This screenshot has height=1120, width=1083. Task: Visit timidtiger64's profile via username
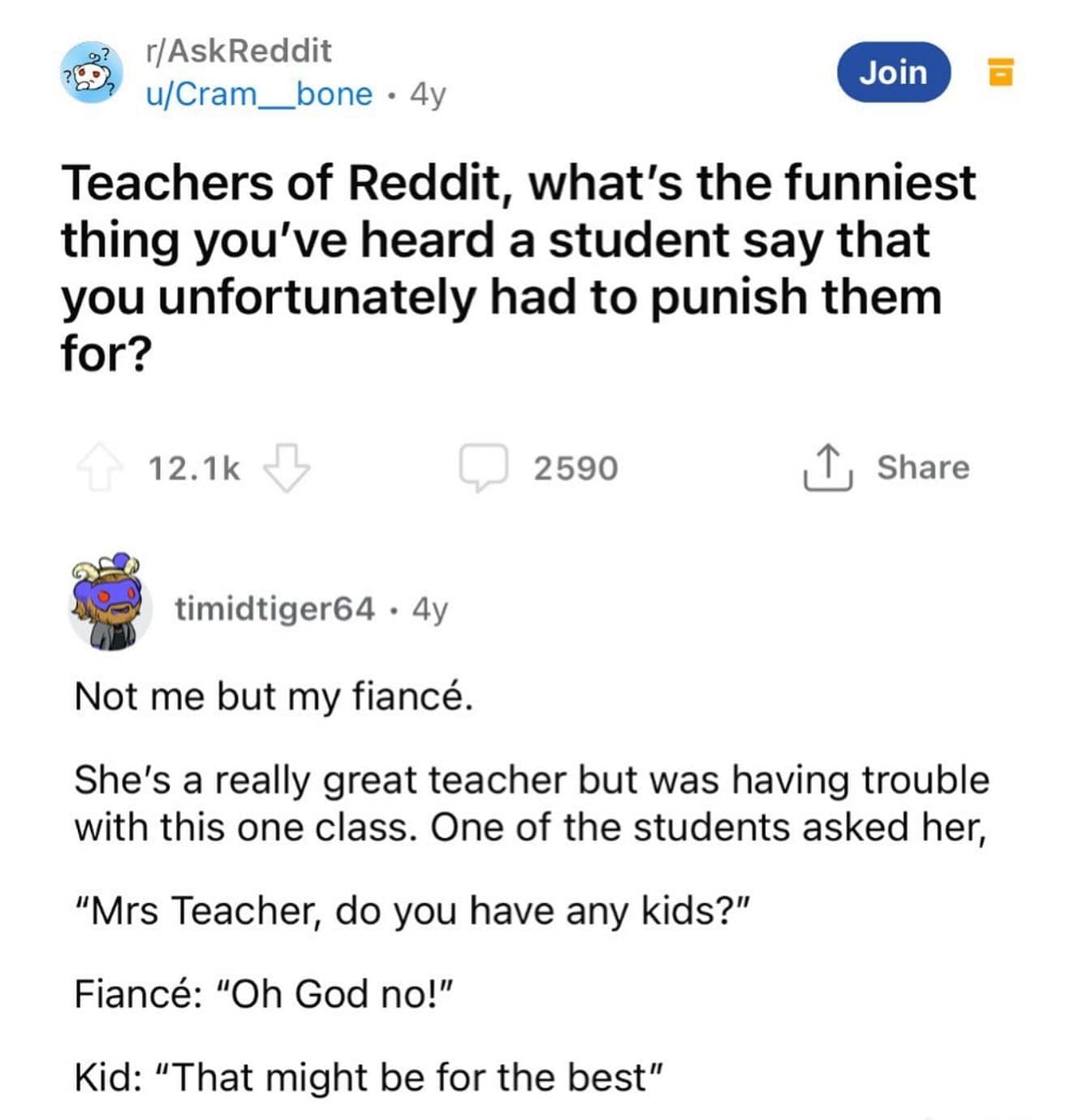(x=274, y=608)
